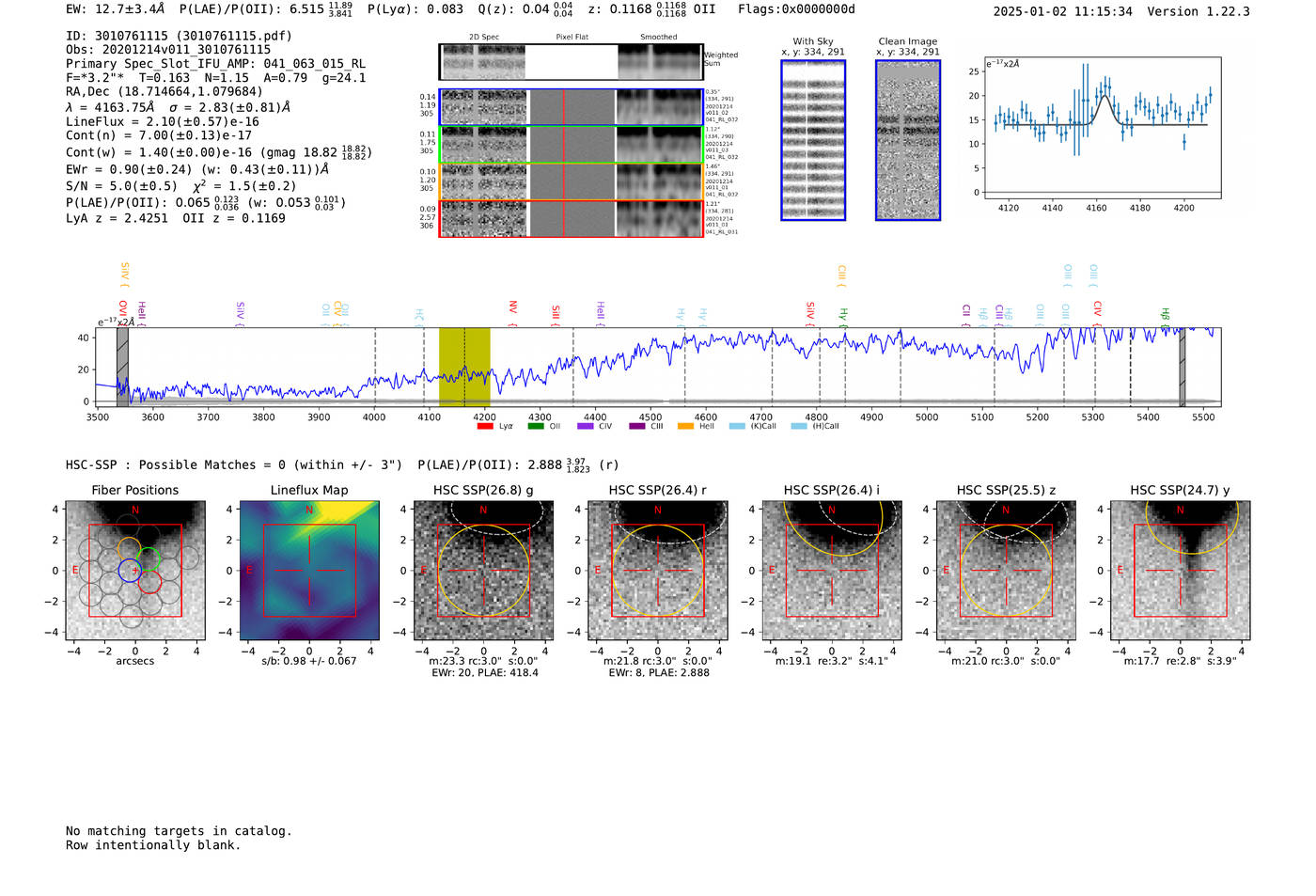Click the s/b: 0.98 +/- 0.067 caption
Image resolution: width=1316 pixels, height=896 pixels.
pos(309,661)
